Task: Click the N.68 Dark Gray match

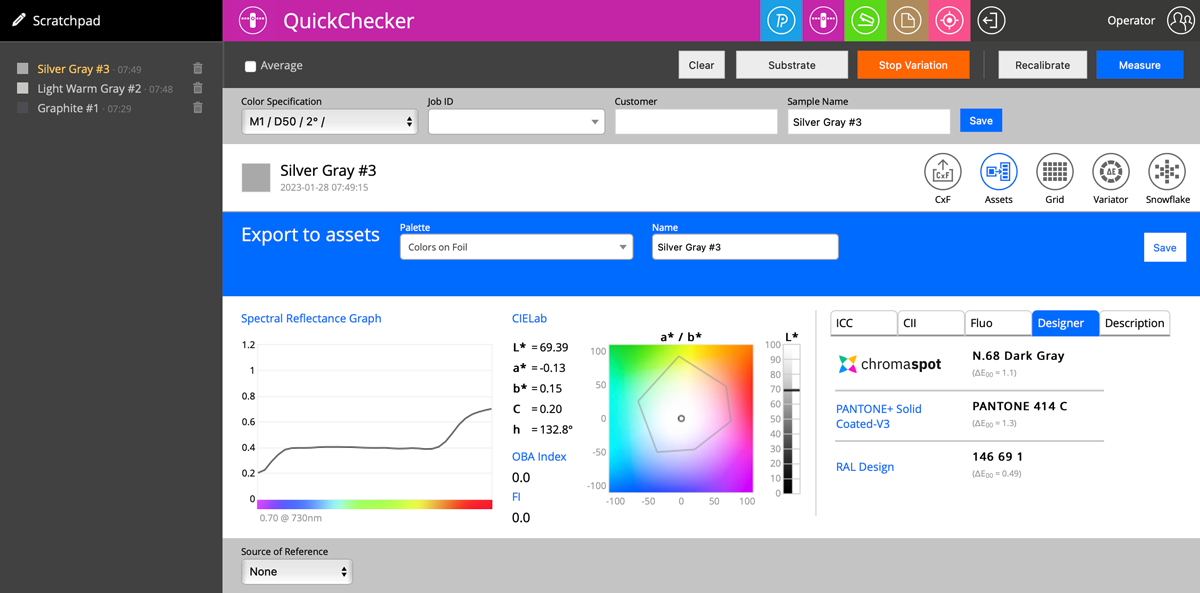Action: pyautogui.click(x=1018, y=355)
